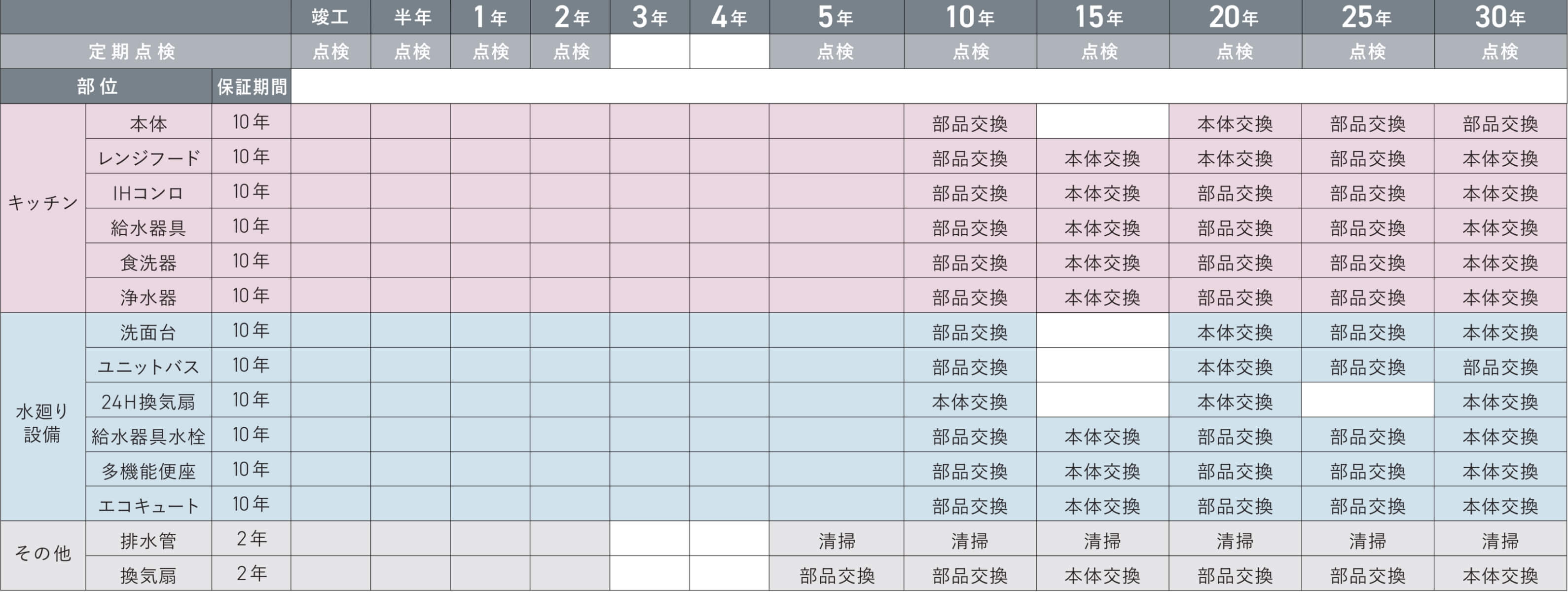Click the 5年 点検 cell

(837, 51)
